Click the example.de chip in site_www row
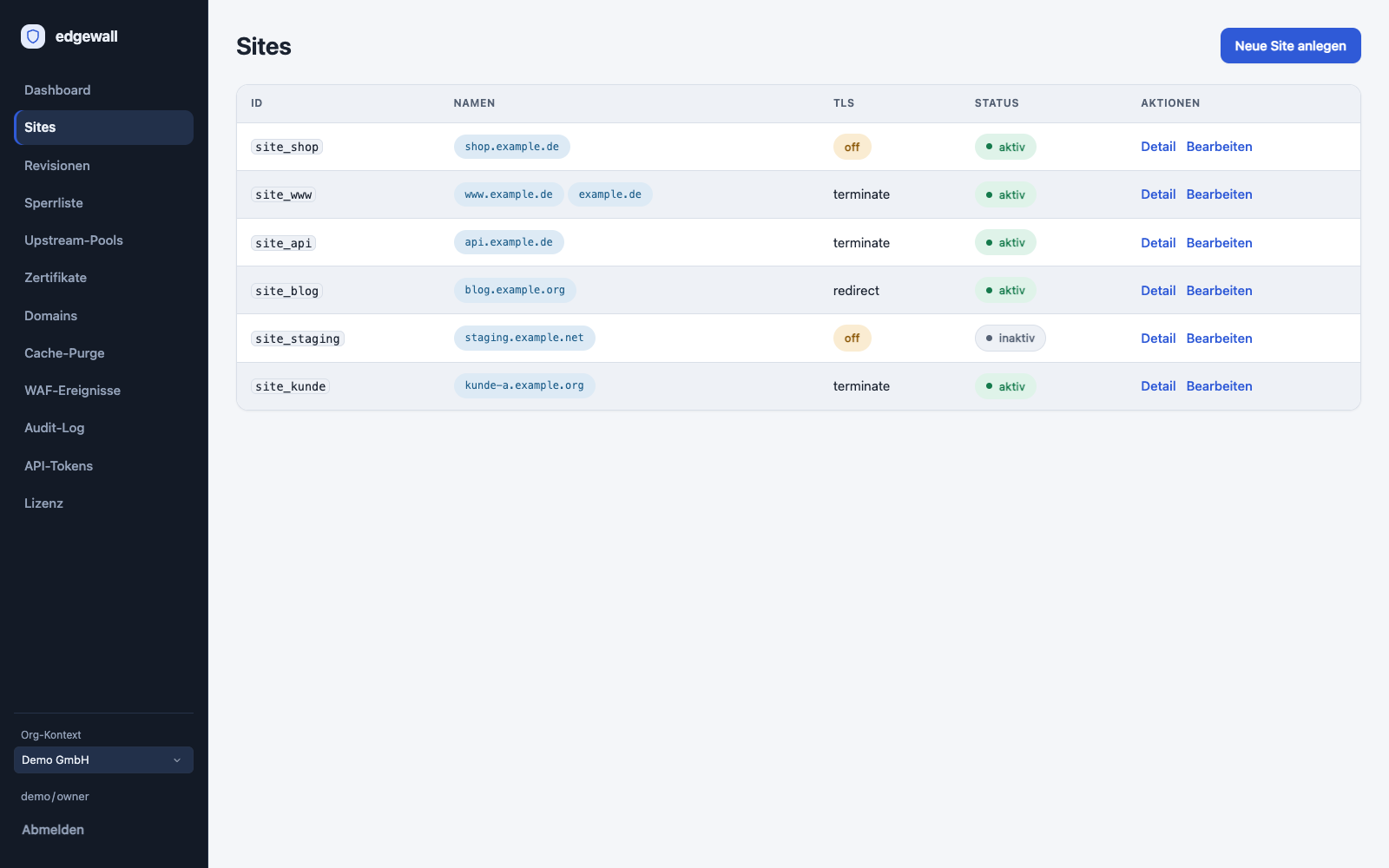This screenshot has height=868, width=1389. point(610,194)
